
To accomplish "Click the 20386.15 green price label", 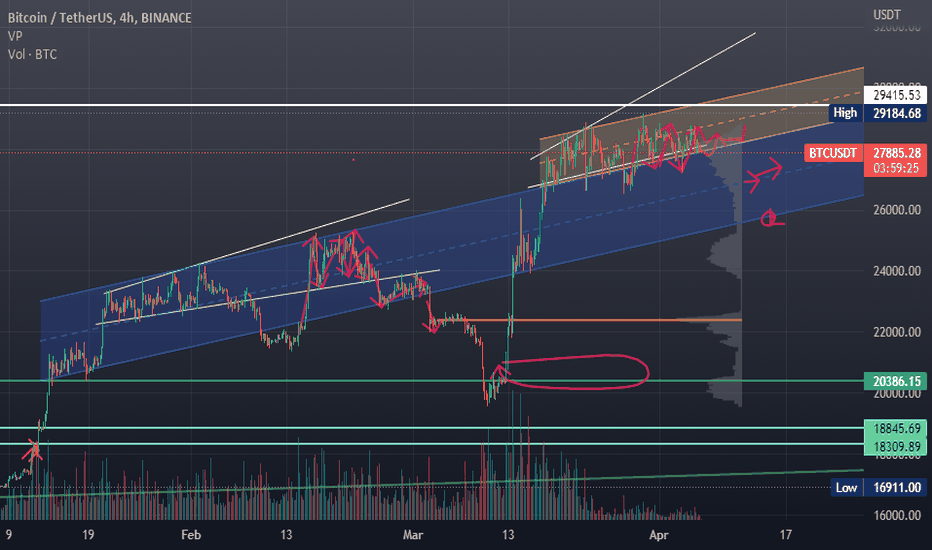I will coord(896,381).
